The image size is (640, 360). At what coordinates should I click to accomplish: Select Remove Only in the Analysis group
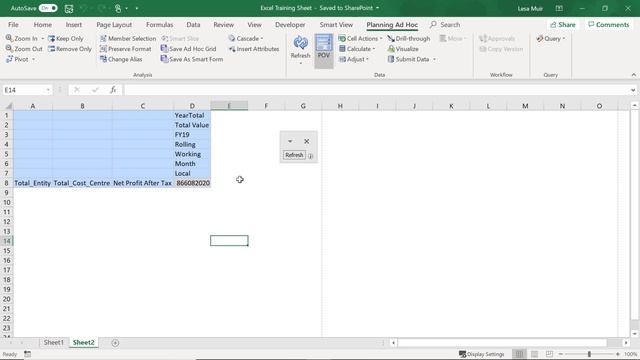pos(70,49)
